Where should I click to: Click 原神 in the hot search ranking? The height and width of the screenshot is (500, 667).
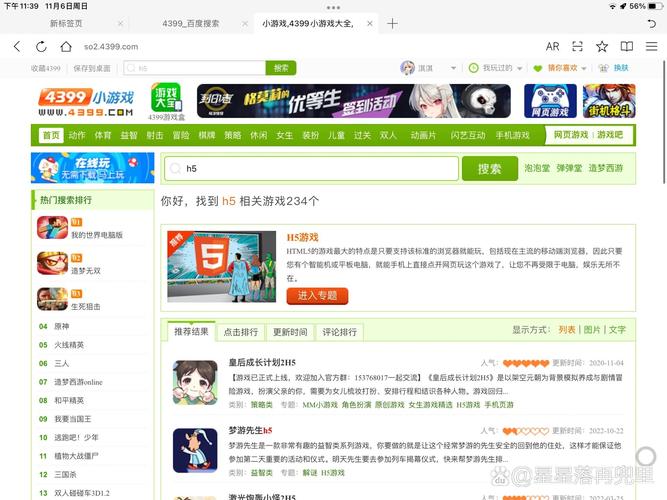point(62,326)
